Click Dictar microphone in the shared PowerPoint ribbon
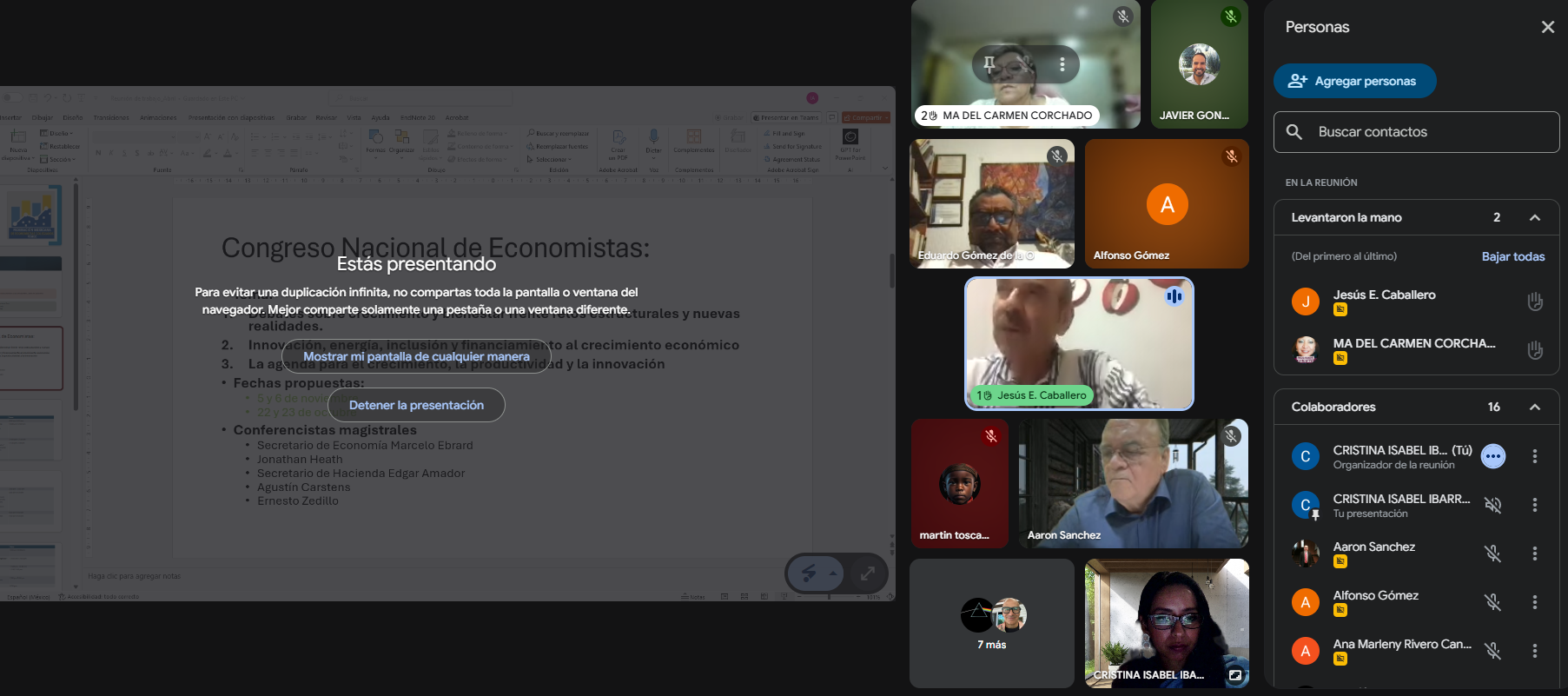1568x696 pixels. [653, 137]
